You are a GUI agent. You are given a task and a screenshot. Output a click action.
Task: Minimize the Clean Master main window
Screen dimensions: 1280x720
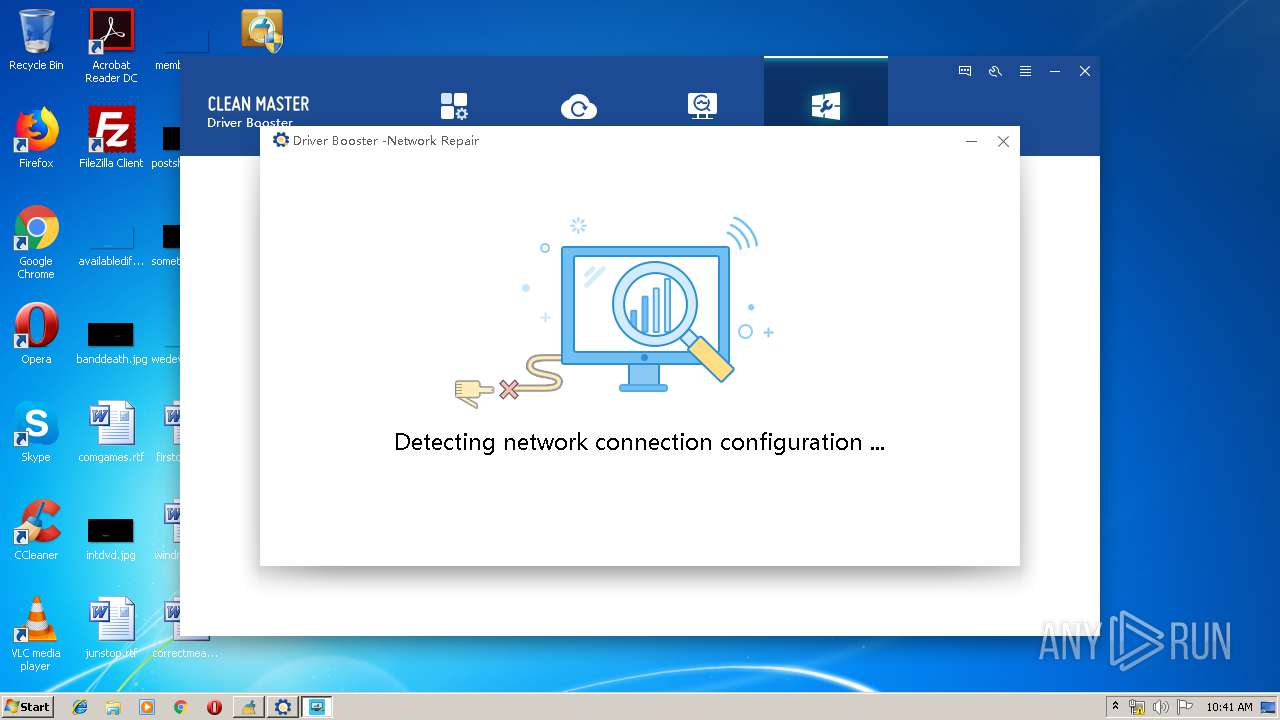pyautogui.click(x=1055, y=71)
